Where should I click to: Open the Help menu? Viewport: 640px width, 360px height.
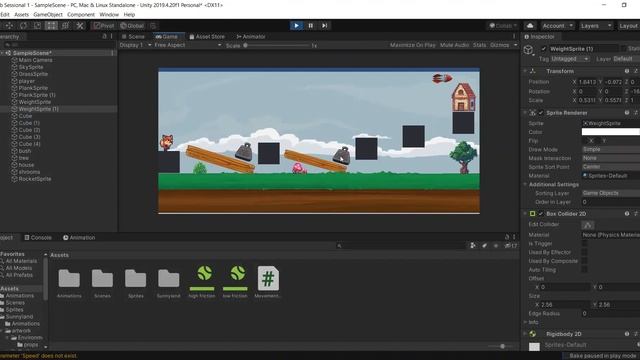tap(129, 15)
